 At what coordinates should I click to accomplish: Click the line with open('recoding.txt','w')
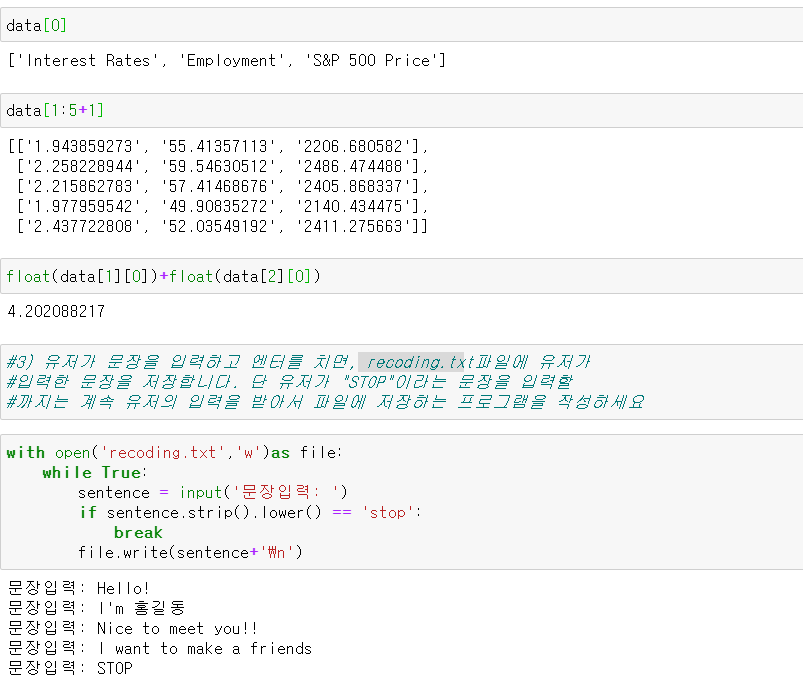coord(174,453)
